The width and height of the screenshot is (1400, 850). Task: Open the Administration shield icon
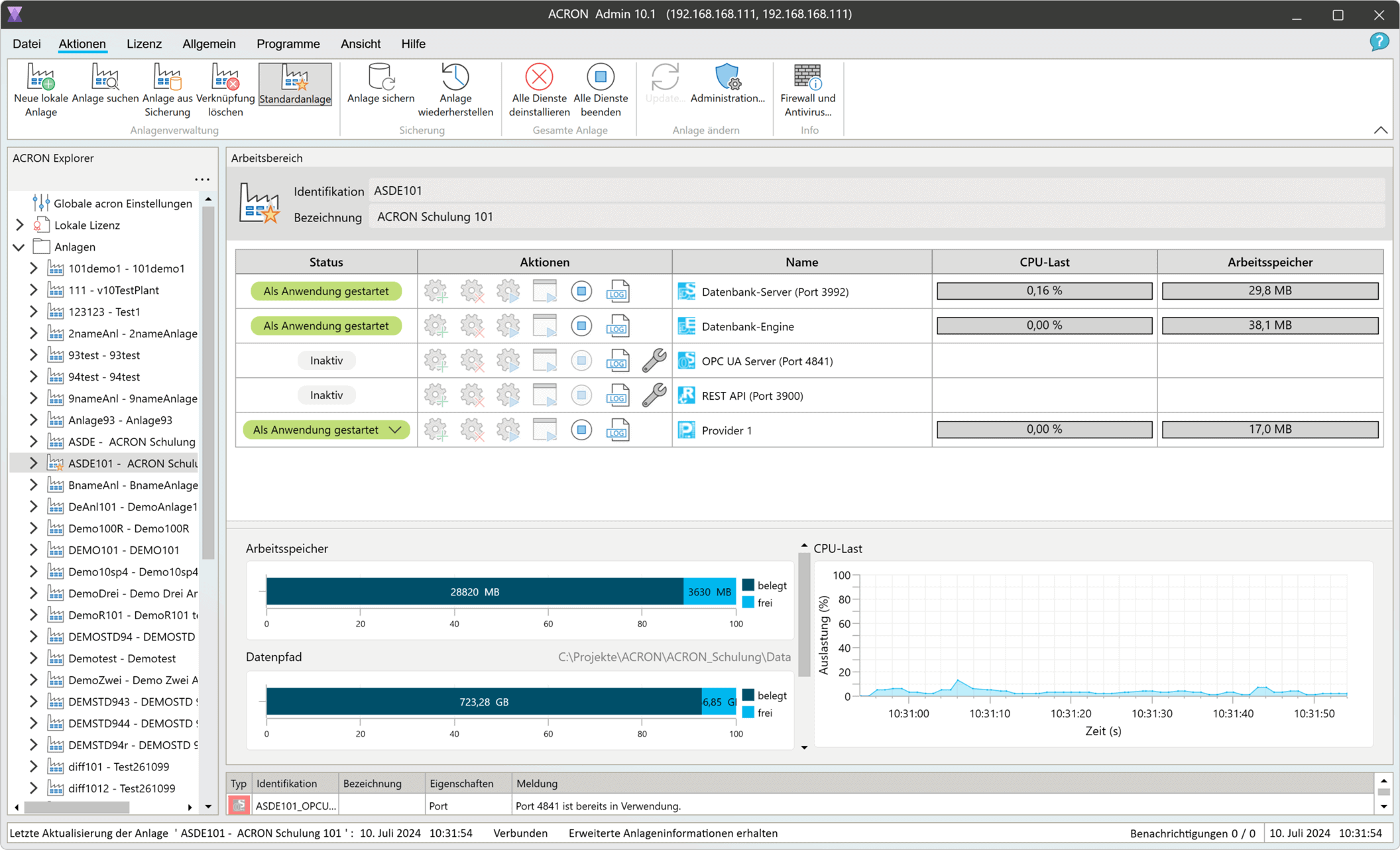pos(727,78)
